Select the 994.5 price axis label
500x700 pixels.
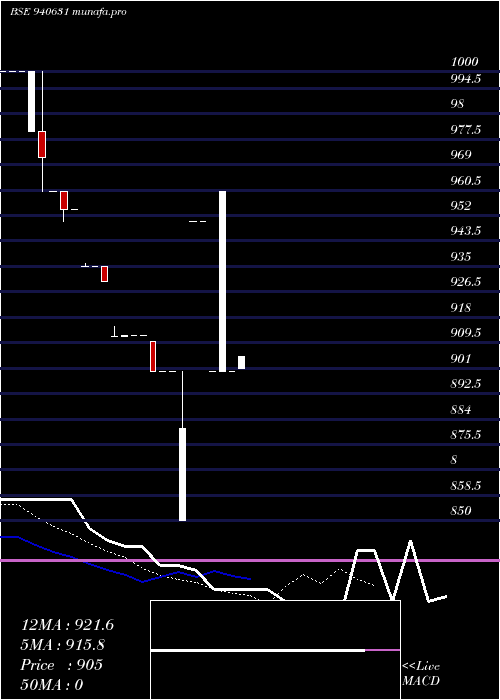click(466, 79)
